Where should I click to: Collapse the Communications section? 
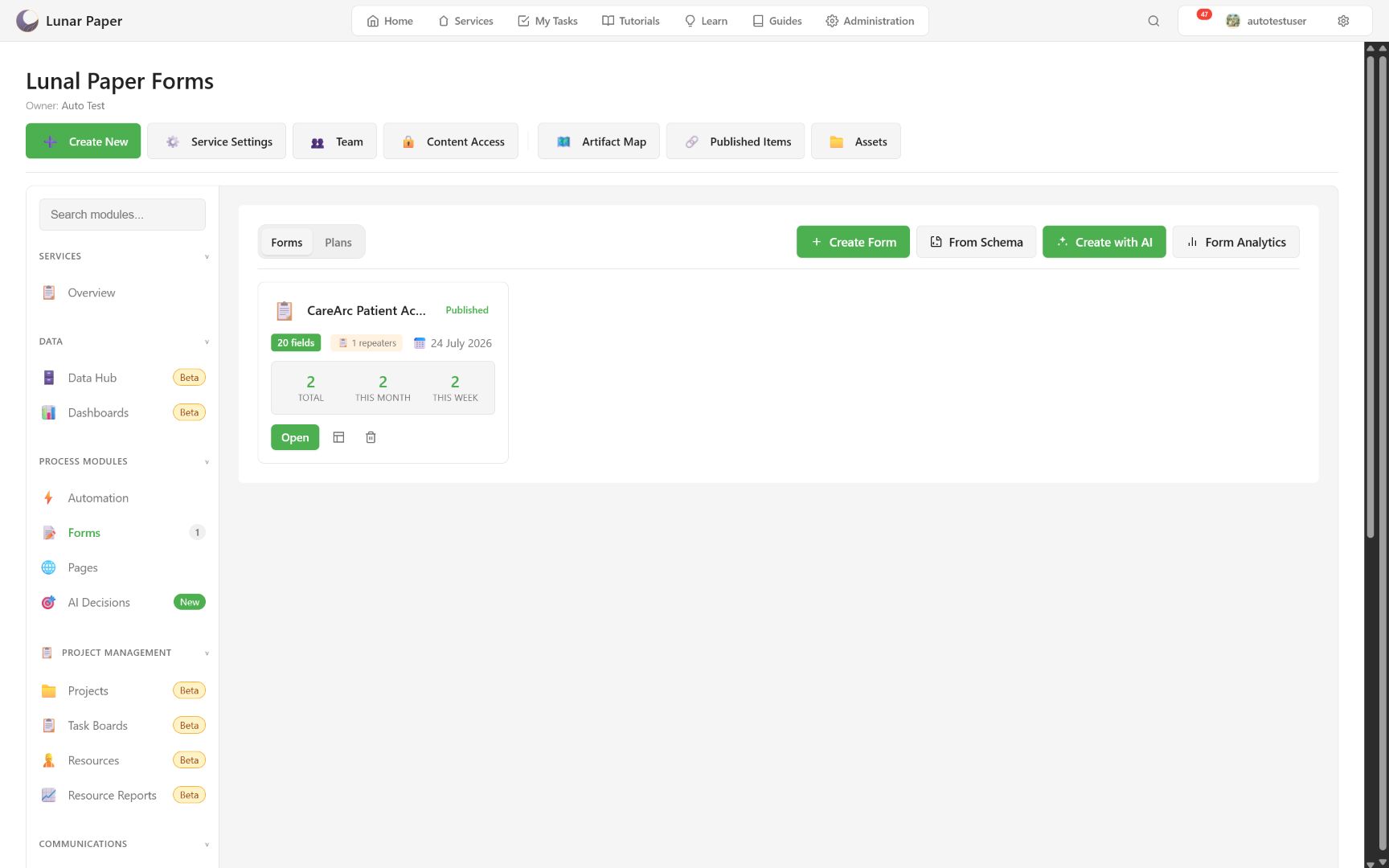(x=207, y=845)
